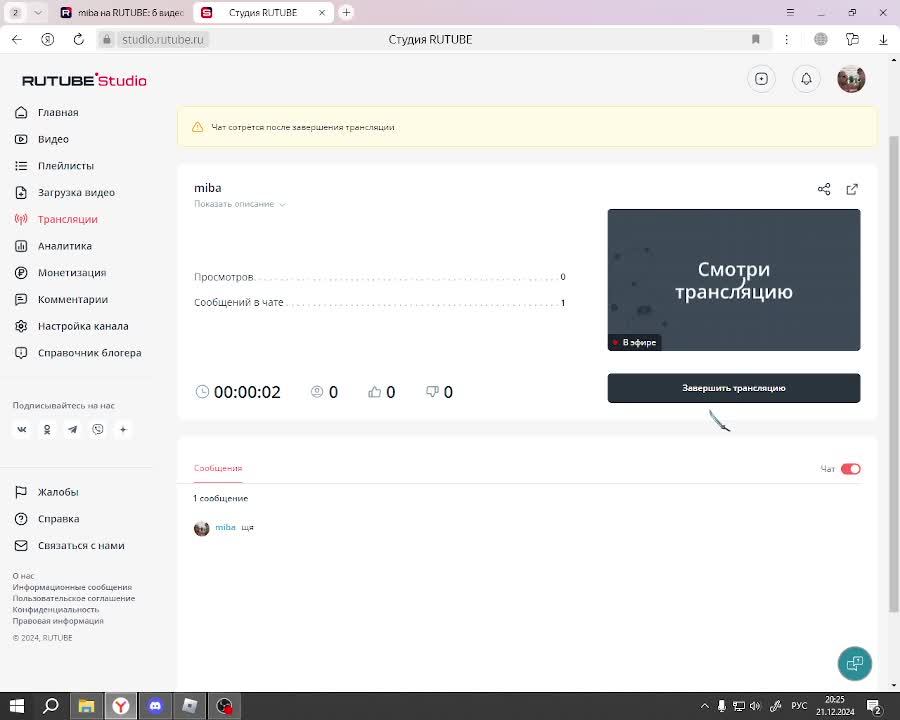Click the add video plus icon in header
900x720 pixels.
point(761,79)
